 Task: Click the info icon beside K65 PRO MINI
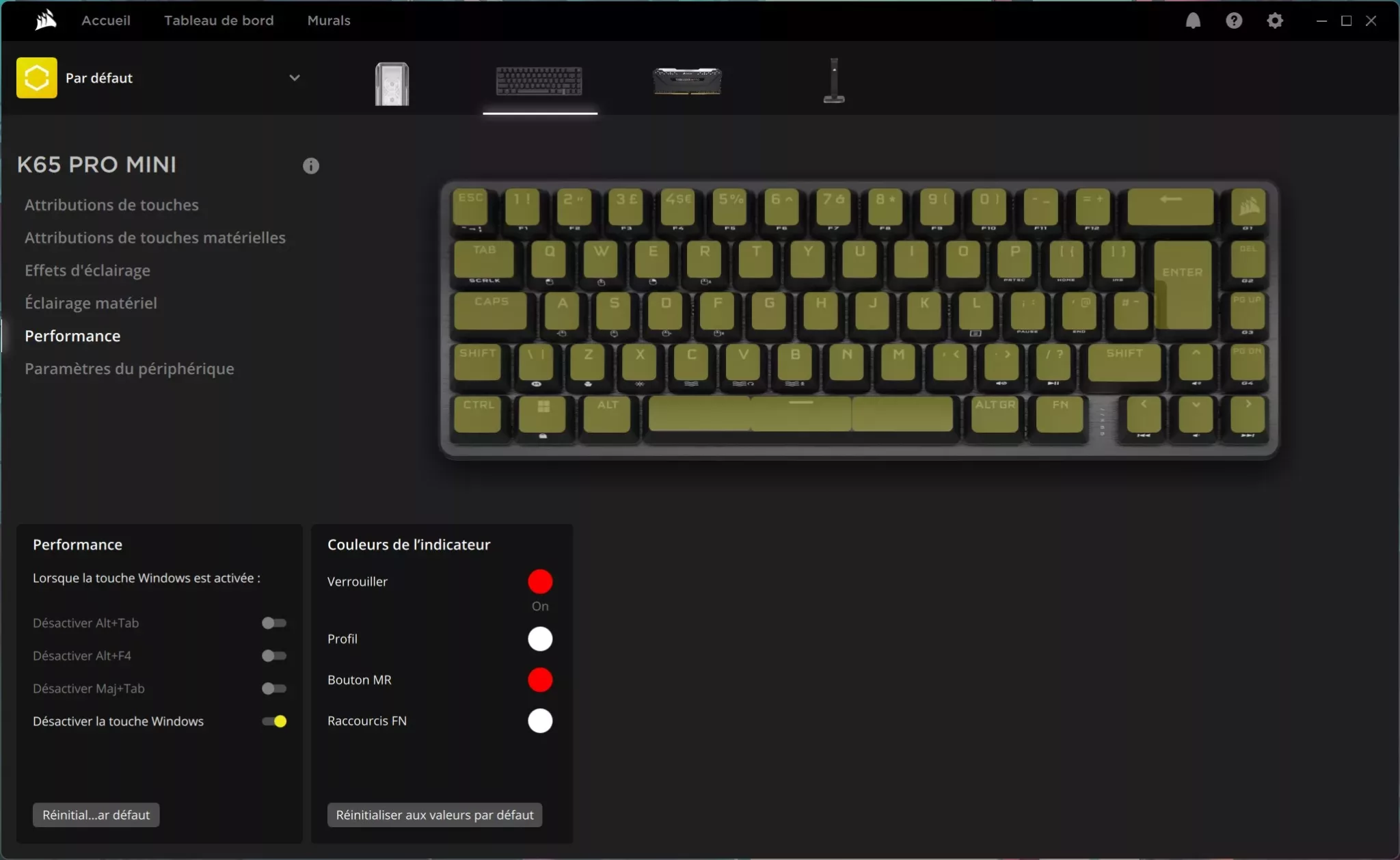[x=311, y=165]
